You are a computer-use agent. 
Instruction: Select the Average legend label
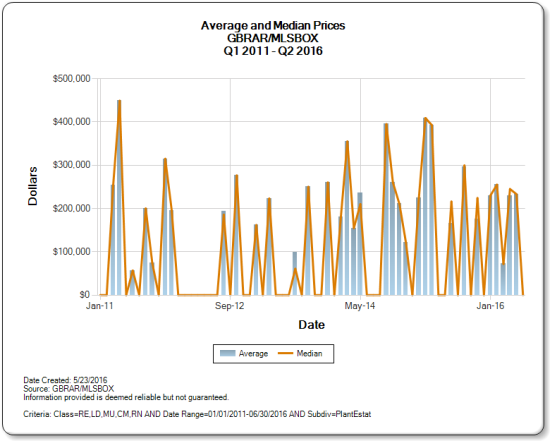coord(253,354)
